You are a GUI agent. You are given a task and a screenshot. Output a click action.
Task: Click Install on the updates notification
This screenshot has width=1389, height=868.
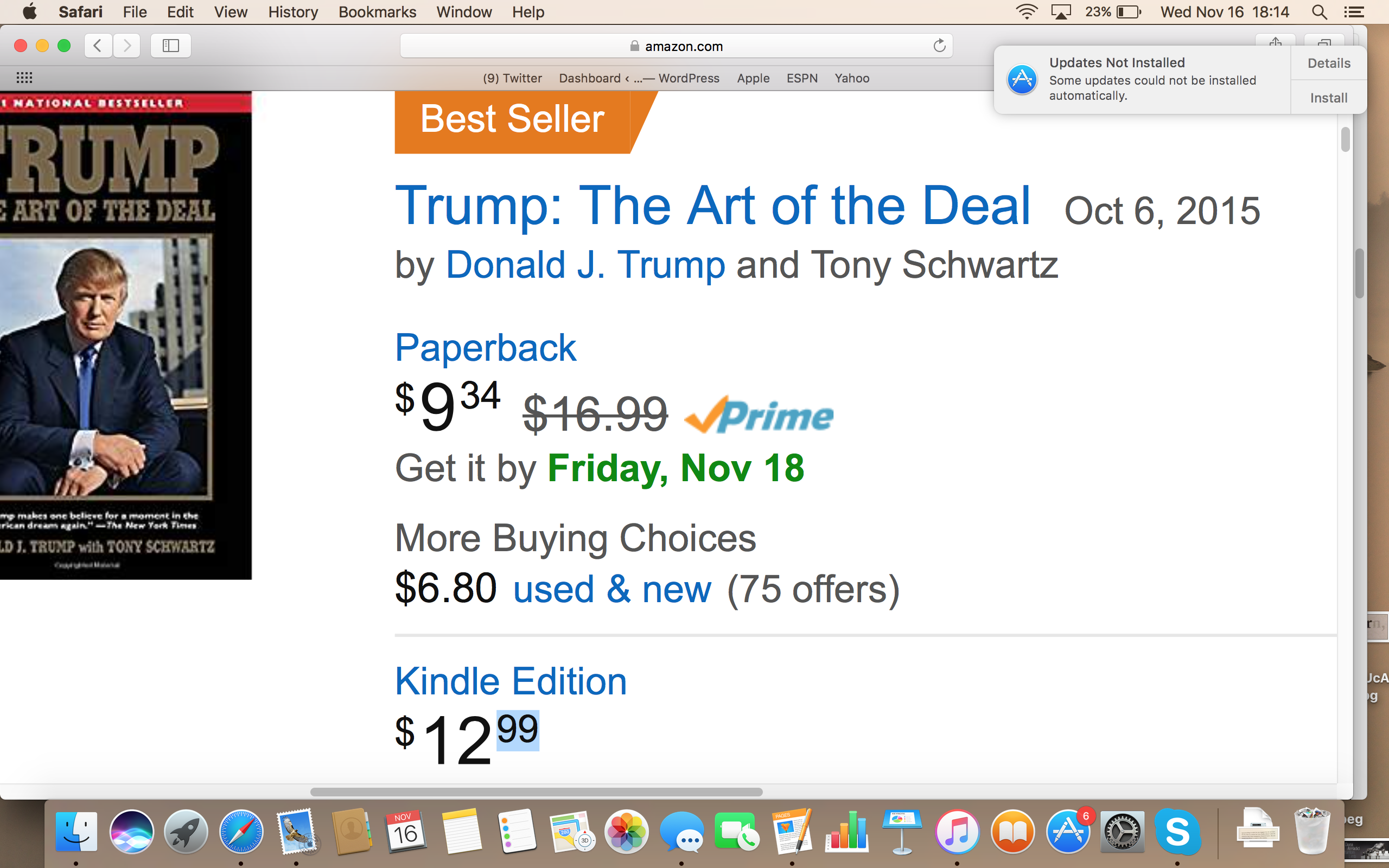click(1328, 98)
